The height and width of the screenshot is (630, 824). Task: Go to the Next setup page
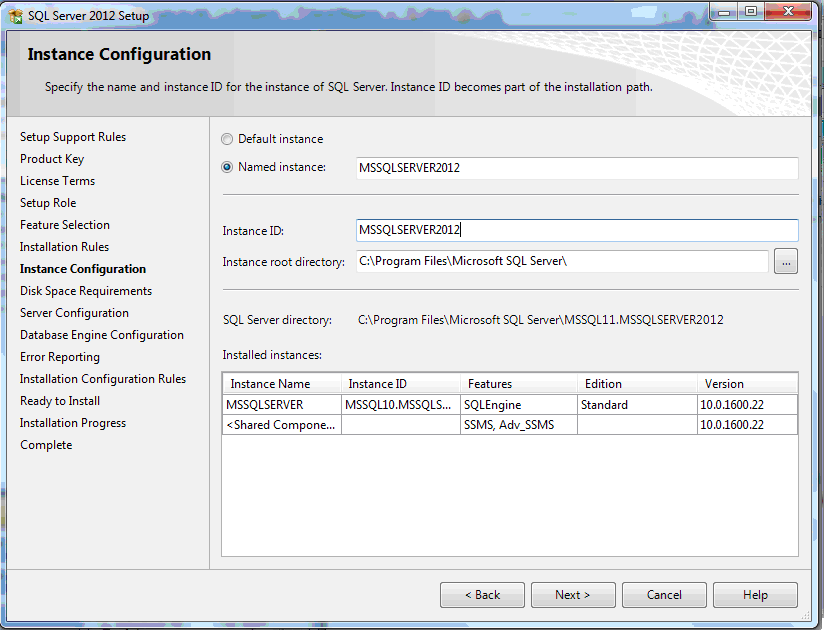(573, 595)
